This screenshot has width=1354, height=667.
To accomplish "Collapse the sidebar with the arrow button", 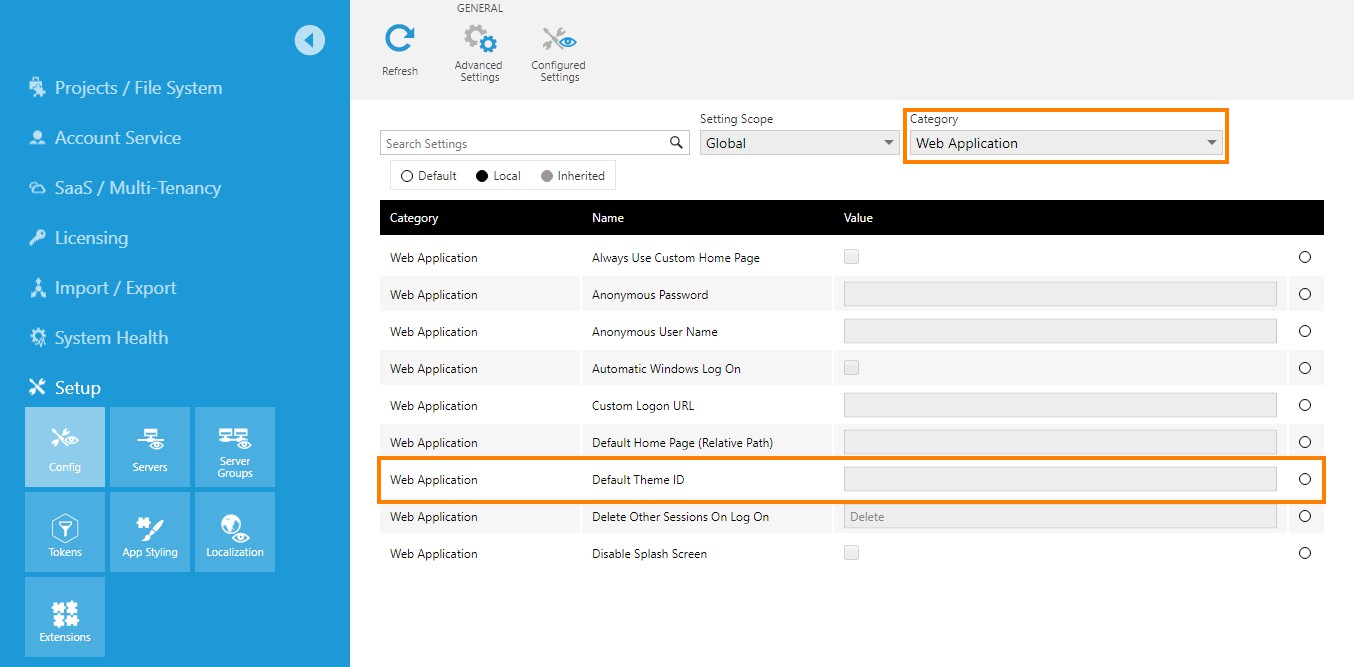I will point(310,40).
